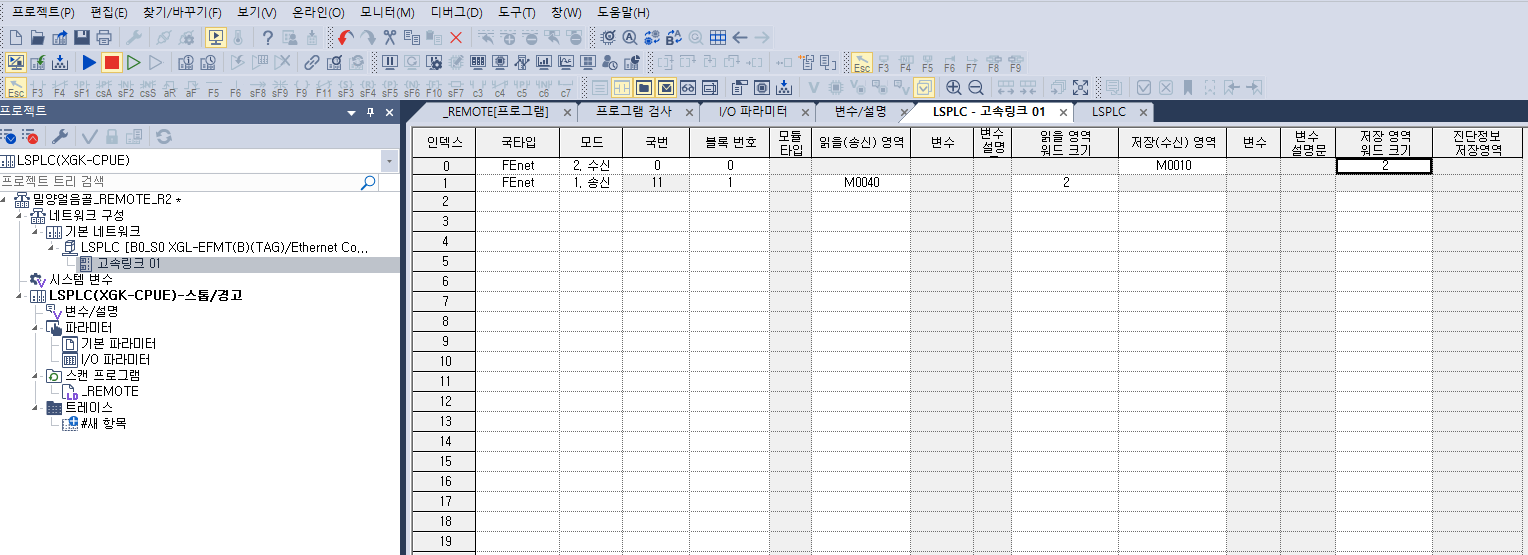
Task: Toggle the highlighted ladder-contact view icon
Action: tap(621, 88)
